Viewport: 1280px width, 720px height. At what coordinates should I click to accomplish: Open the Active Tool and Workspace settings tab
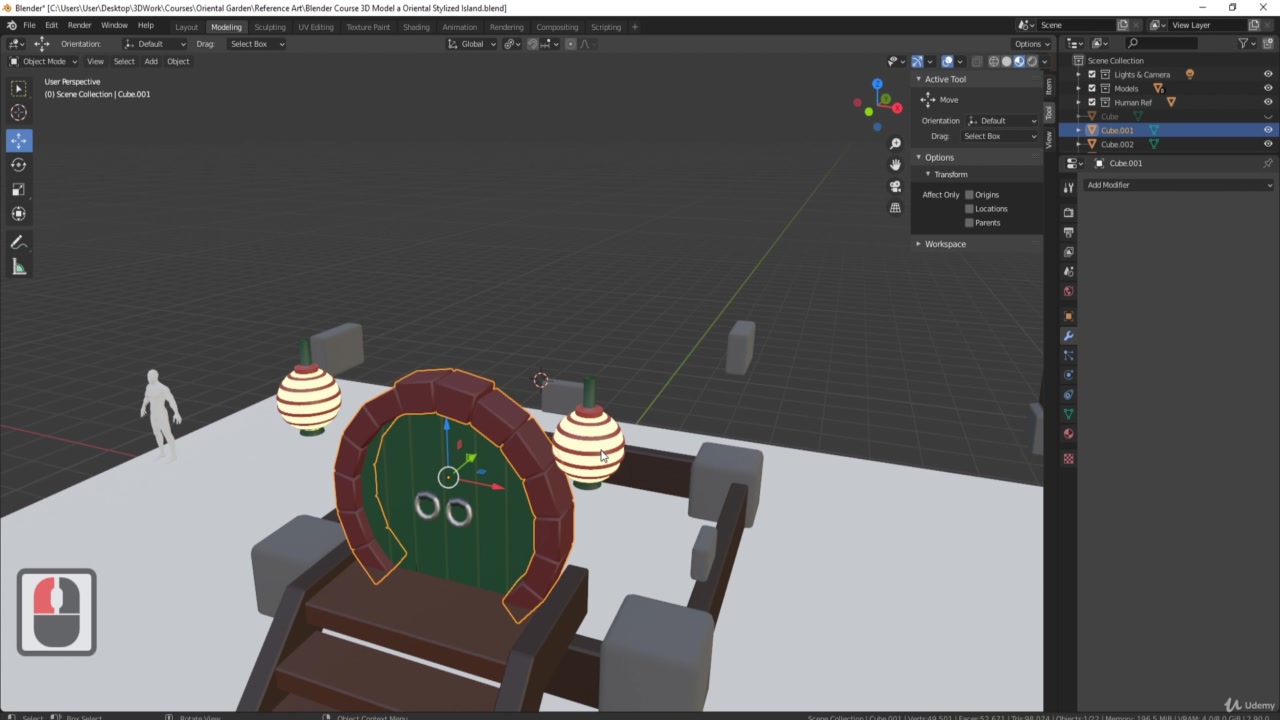click(1069, 188)
